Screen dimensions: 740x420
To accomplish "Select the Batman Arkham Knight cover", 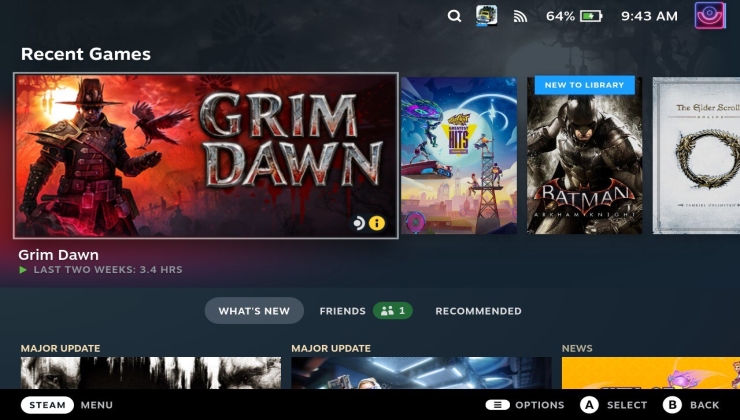I will pyautogui.click(x=585, y=155).
